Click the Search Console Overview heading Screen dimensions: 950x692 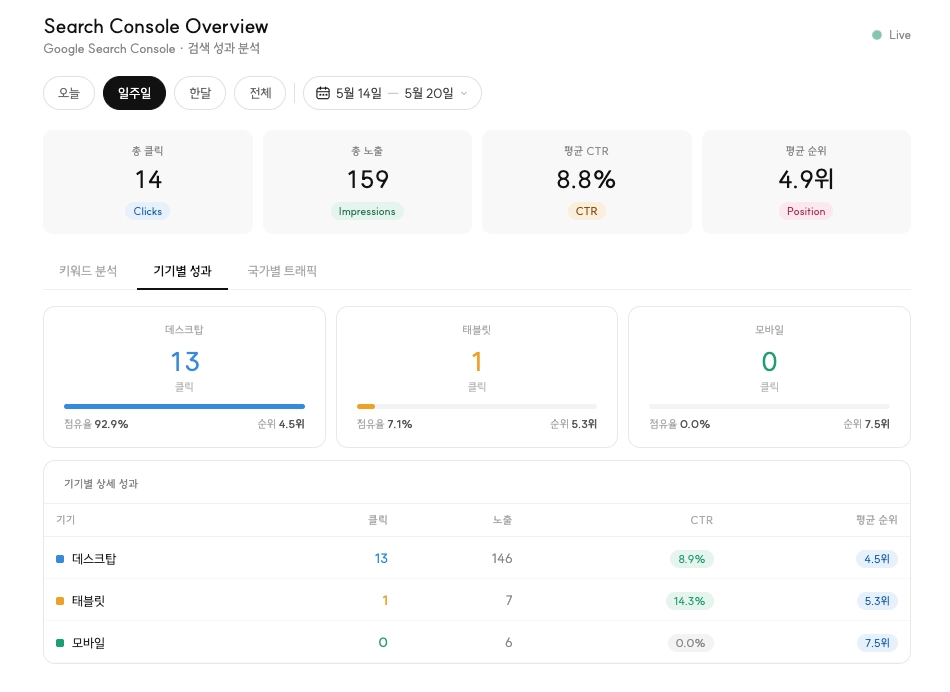coord(156,26)
